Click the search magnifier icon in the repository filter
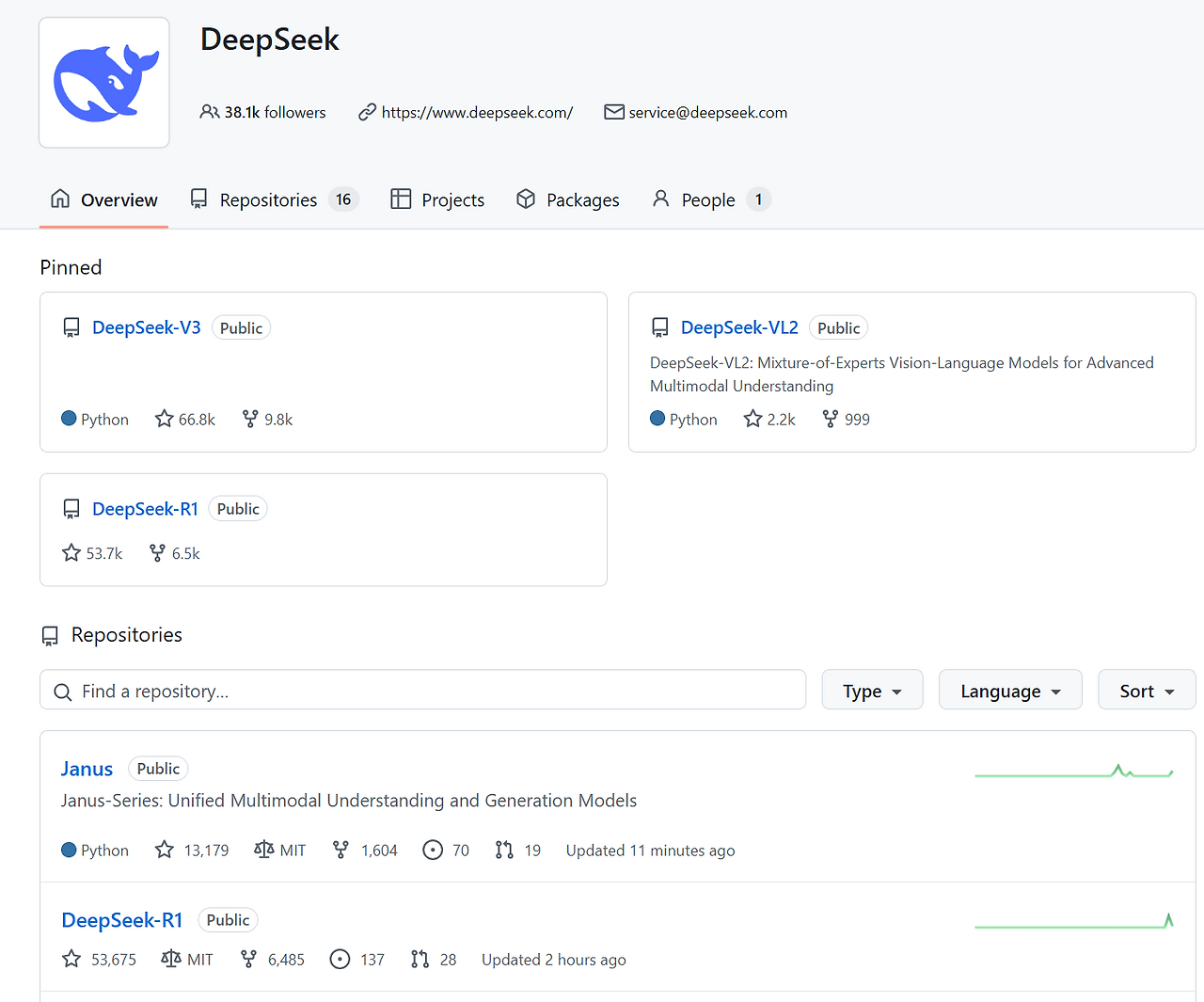The width and height of the screenshot is (1204, 1002). [x=63, y=692]
